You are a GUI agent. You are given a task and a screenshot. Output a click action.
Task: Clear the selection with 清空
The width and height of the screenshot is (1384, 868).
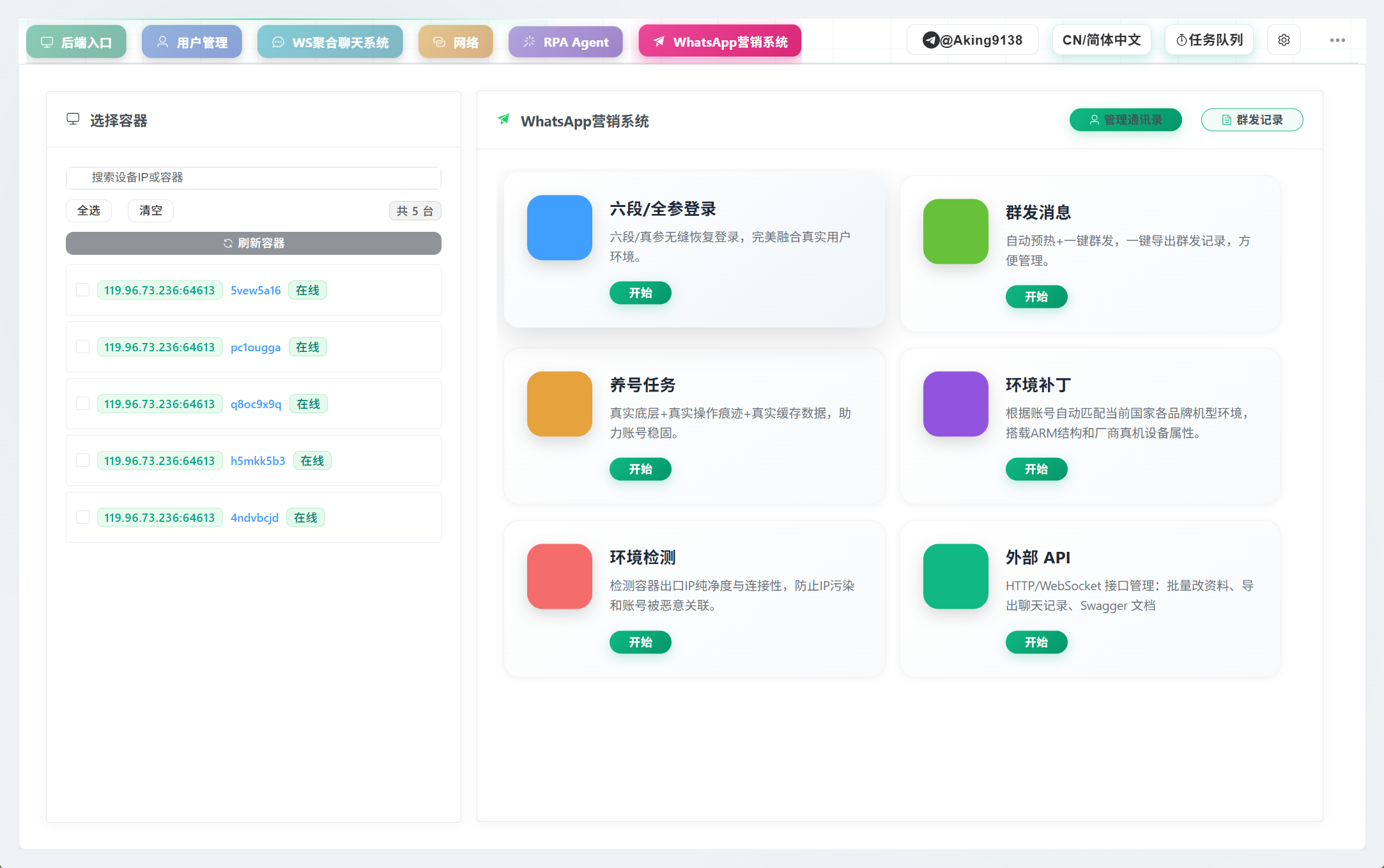151,211
